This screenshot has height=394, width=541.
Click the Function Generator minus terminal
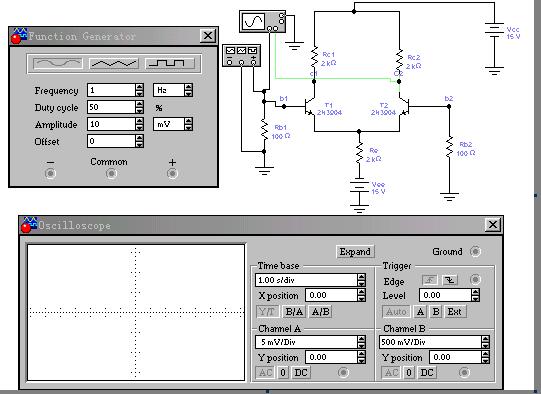[50, 173]
